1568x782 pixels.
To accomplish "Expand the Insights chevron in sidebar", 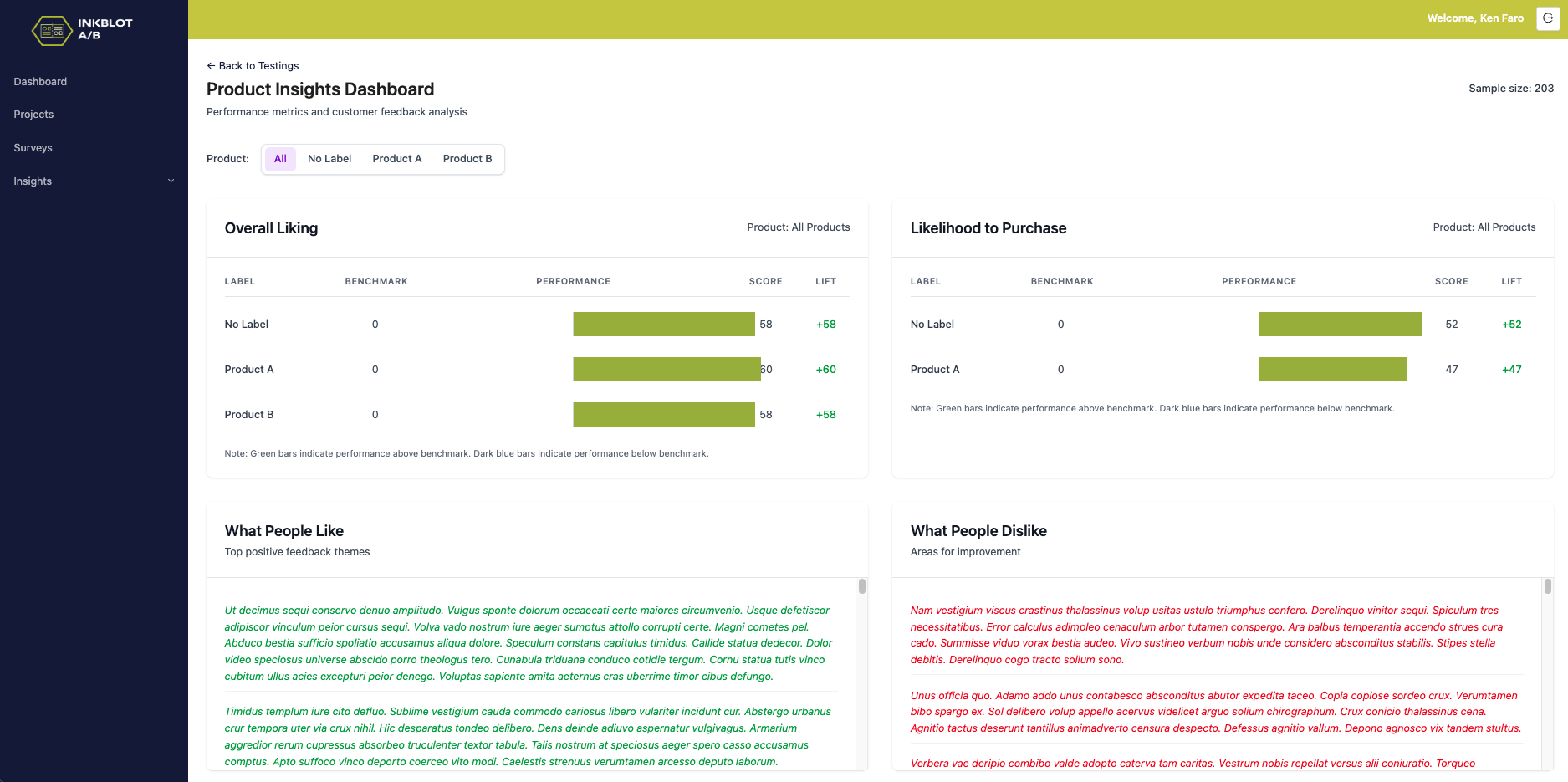I will 171,181.
